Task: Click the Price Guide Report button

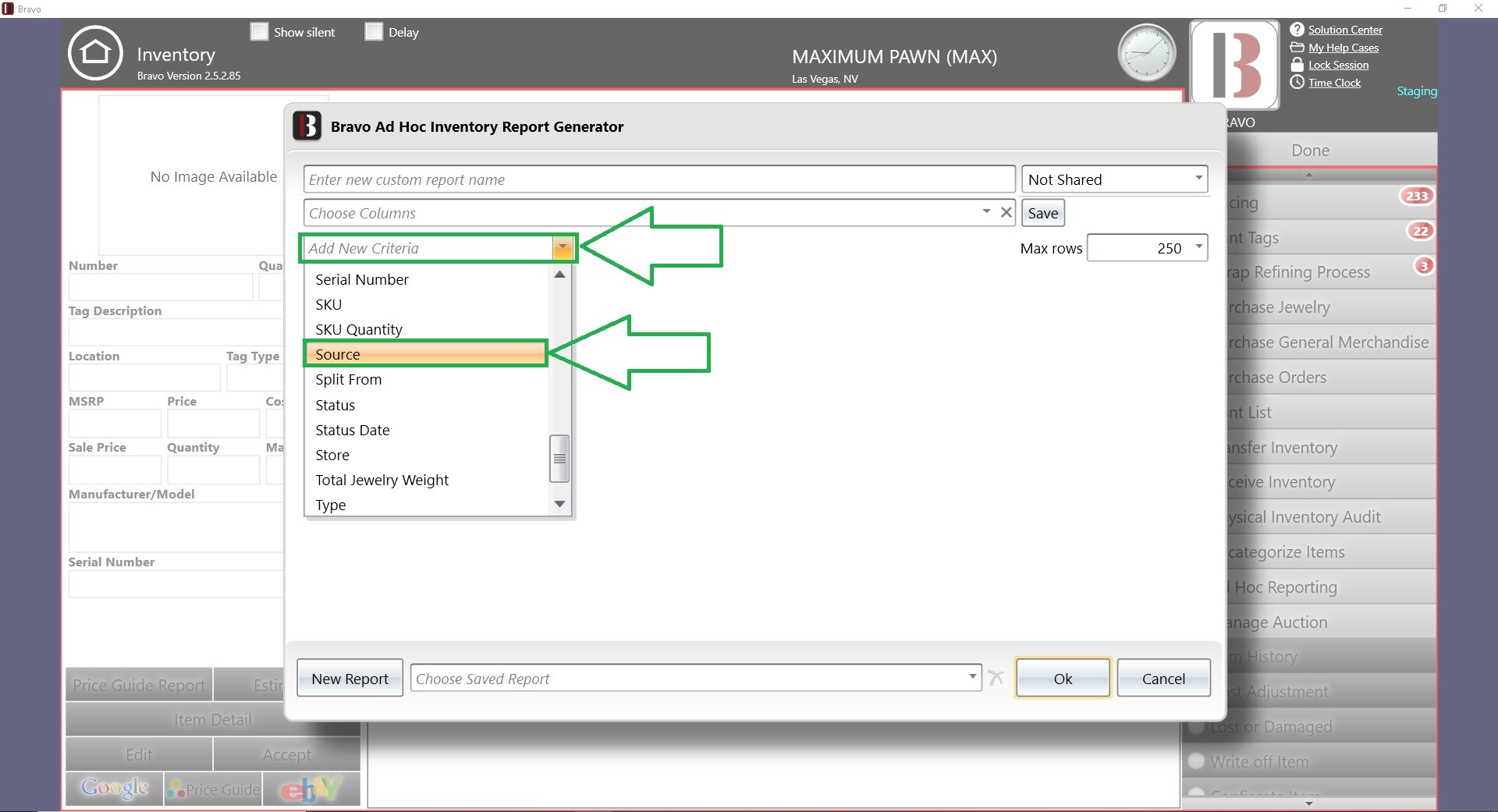Action: 139,685
